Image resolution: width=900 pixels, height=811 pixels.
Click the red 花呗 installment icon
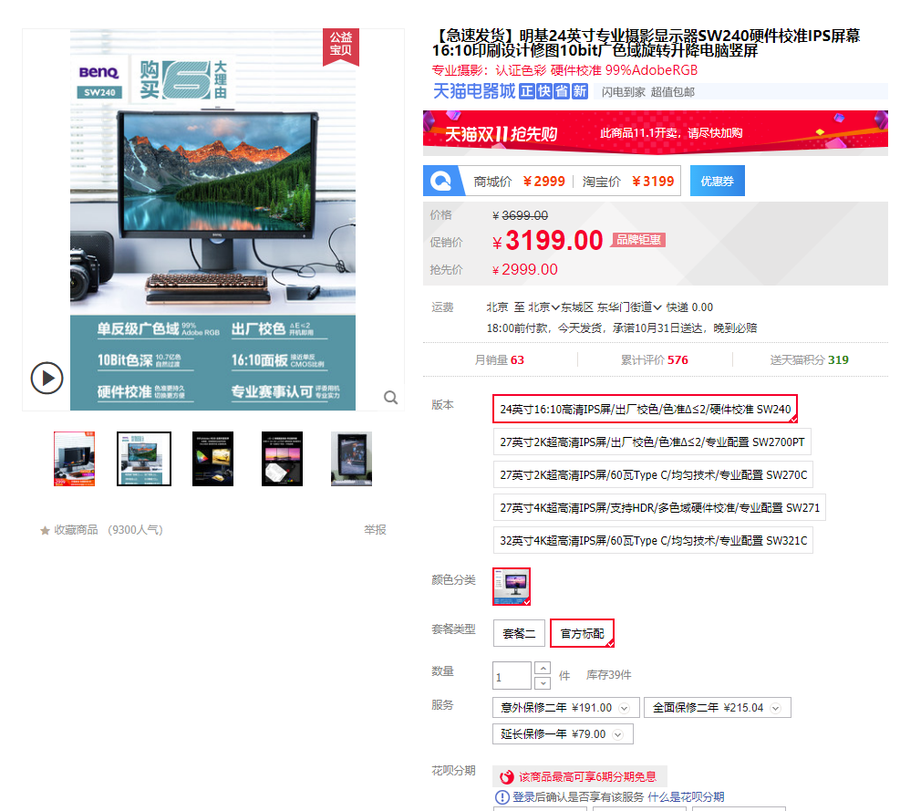(507, 777)
